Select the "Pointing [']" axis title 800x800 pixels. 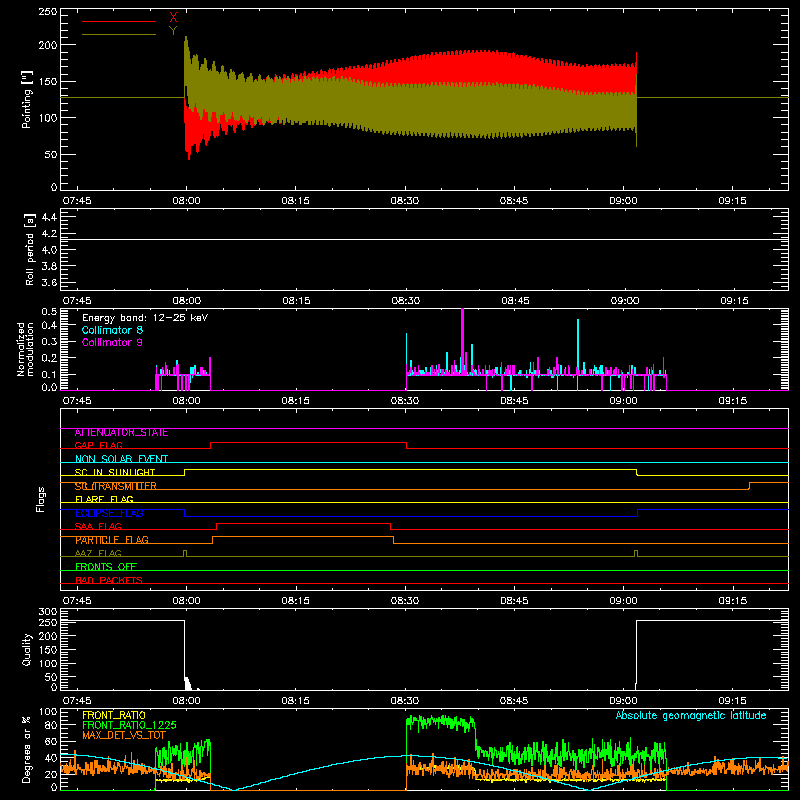tap(27, 99)
